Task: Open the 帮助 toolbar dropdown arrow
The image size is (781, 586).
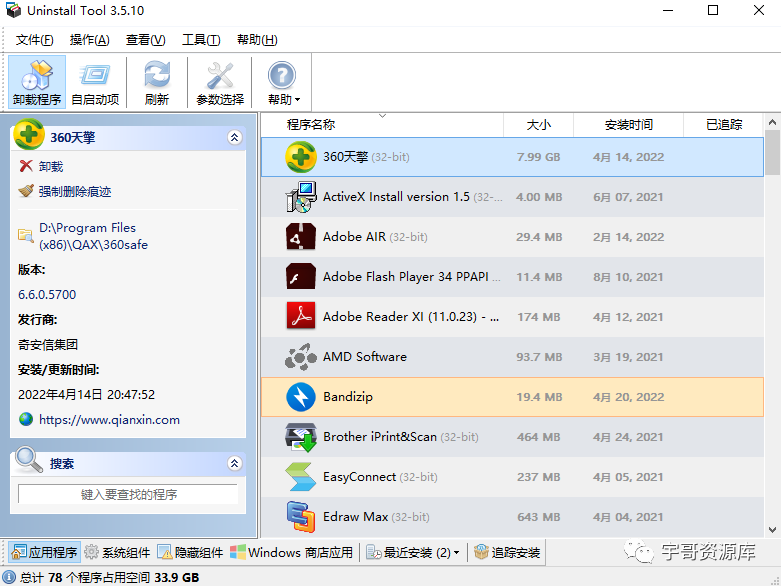Action: 298,100
